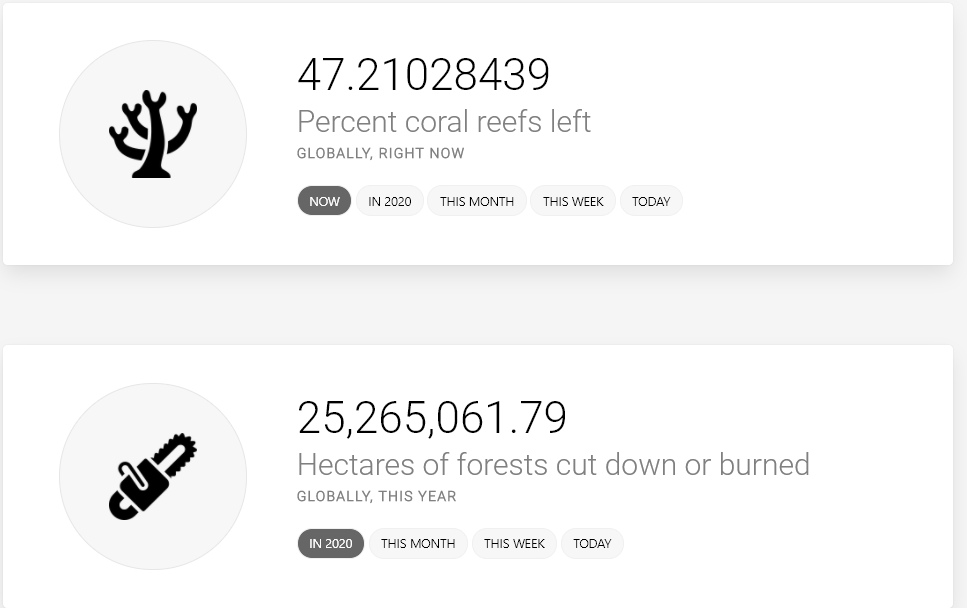Click the chainsaw deforestation icon

point(153,477)
